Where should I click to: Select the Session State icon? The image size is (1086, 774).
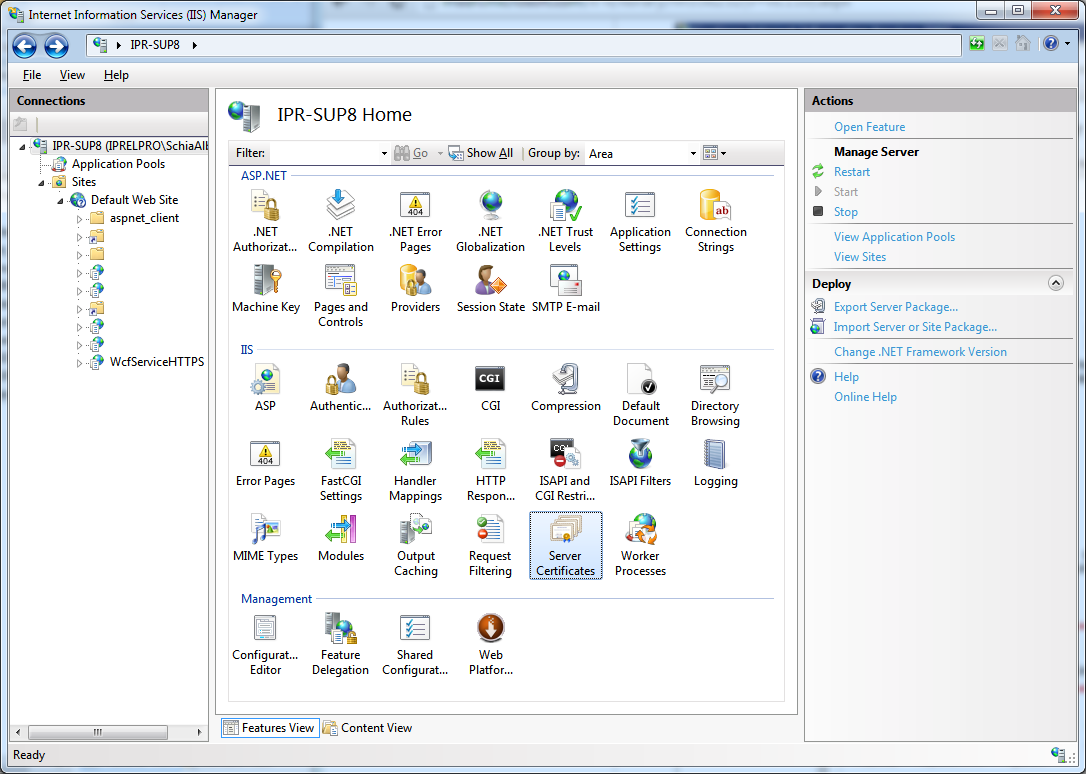click(x=490, y=289)
